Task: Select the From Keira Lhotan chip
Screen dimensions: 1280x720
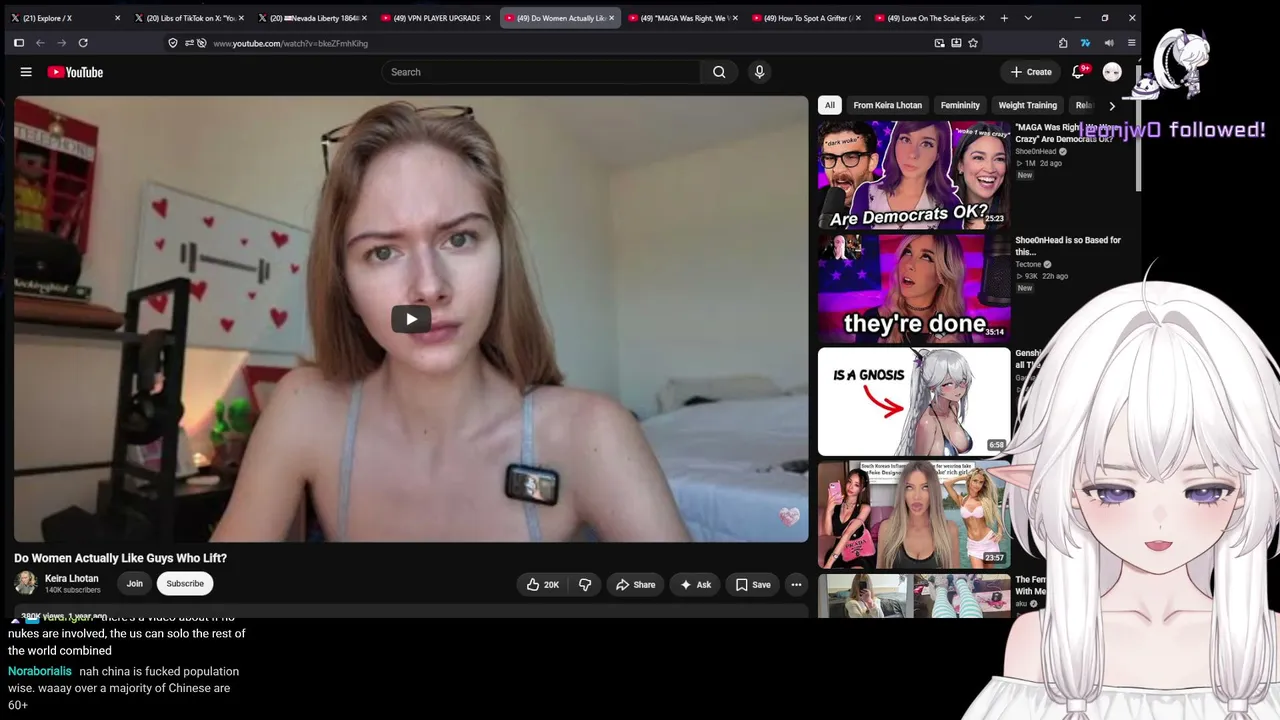Action: pyautogui.click(x=888, y=105)
